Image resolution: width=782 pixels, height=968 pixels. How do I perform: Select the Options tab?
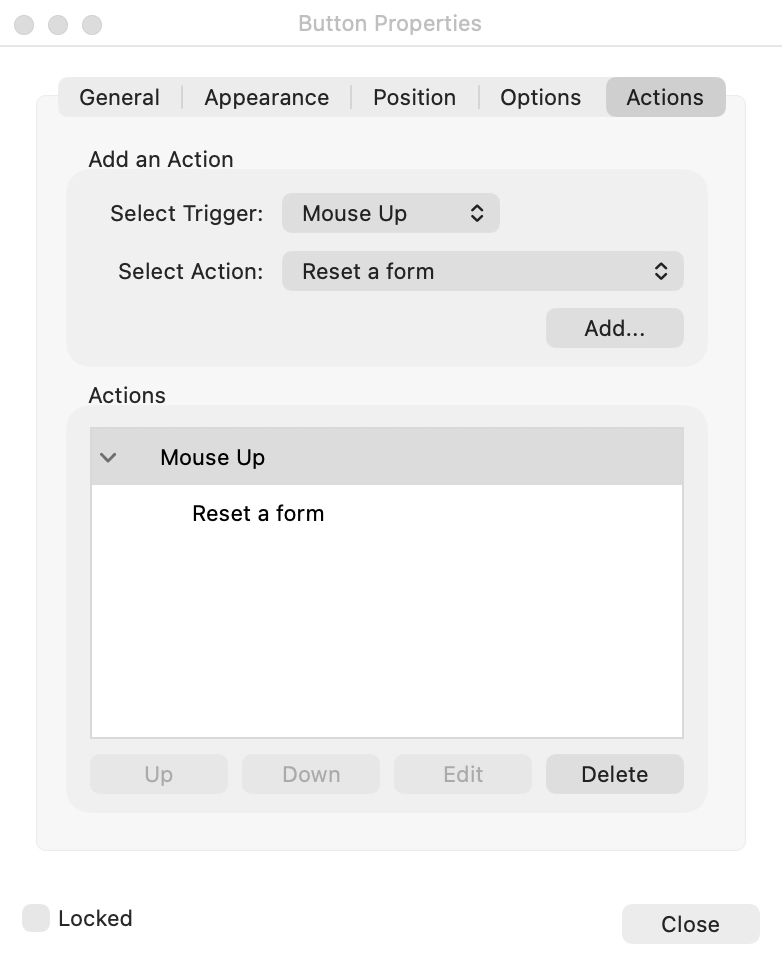click(x=541, y=98)
